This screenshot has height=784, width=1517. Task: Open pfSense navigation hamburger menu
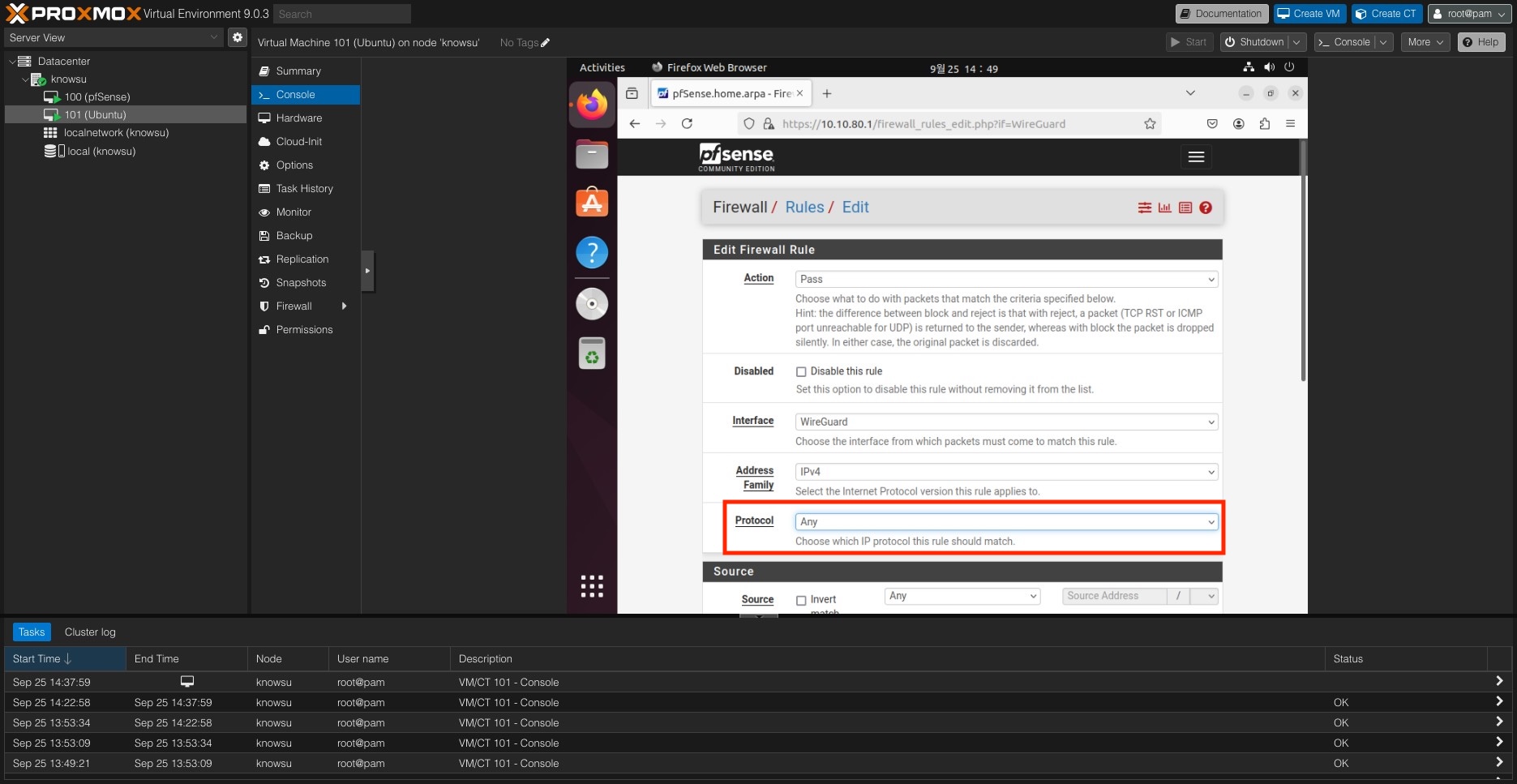pos(1196,157)
